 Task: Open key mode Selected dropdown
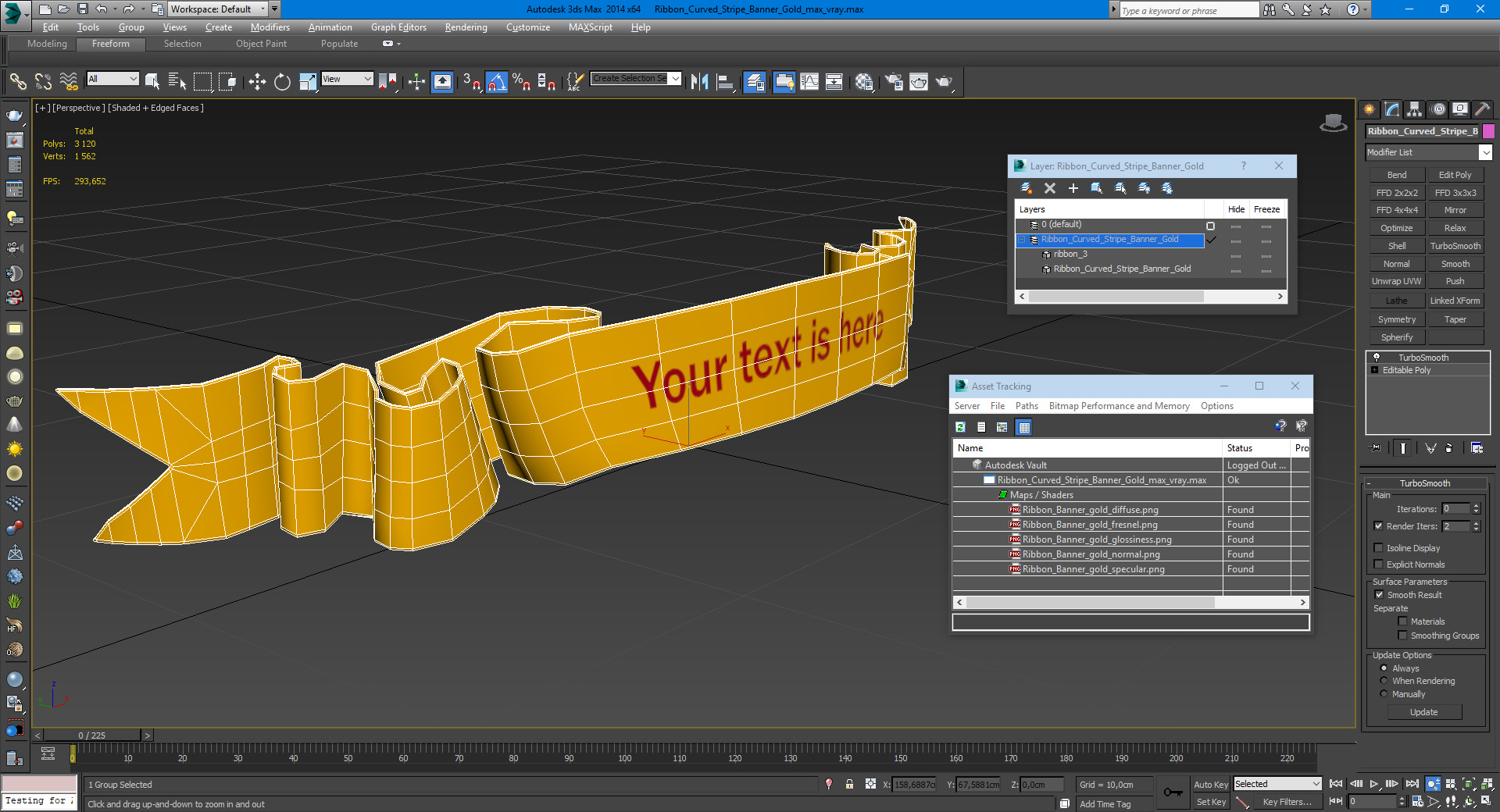[x=1277, y=784]
